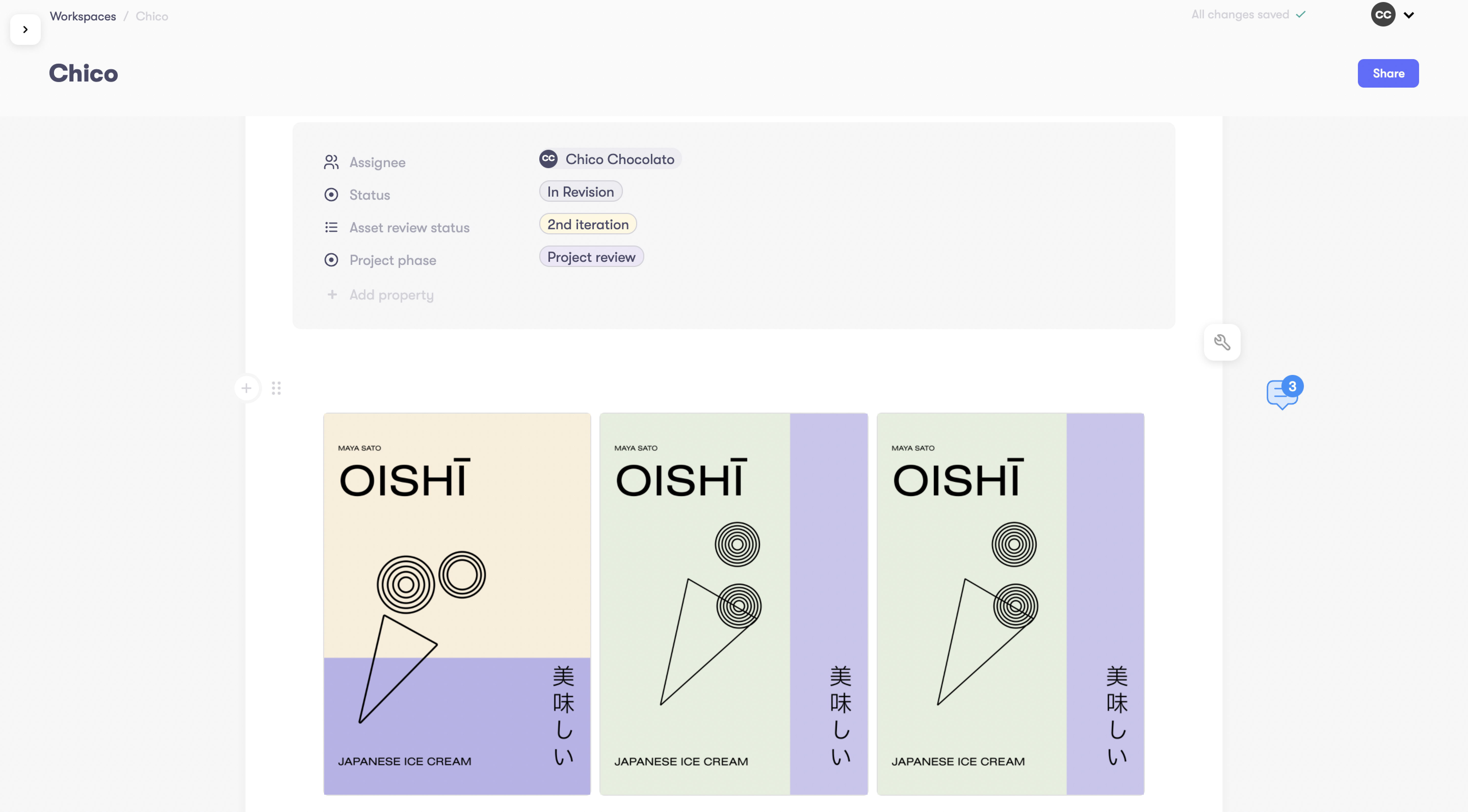Image resolution: width=1468 pixels, height=812 pixels.
Task: Open the cream-colored Oishi poster thumbnail
Action: pos(457,604)
